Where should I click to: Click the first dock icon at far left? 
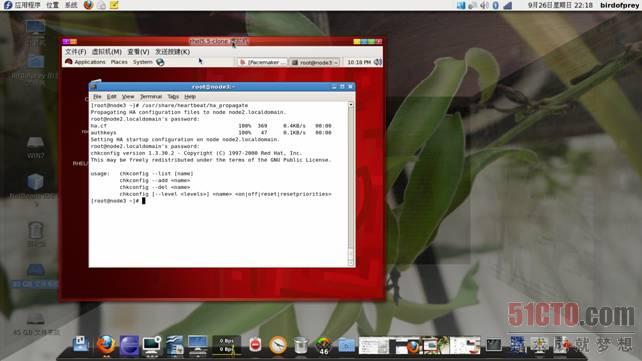81,344
